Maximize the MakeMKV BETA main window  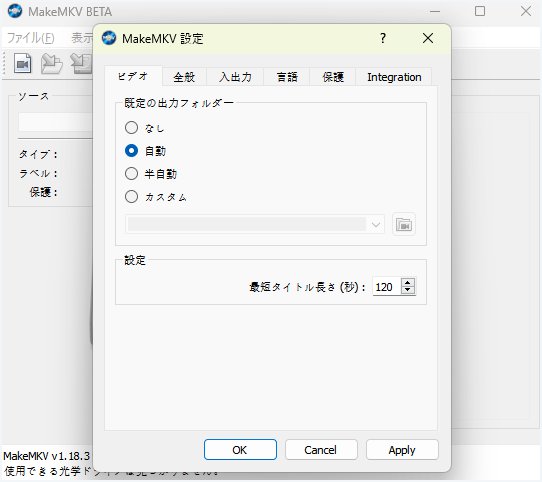point(480,11)
